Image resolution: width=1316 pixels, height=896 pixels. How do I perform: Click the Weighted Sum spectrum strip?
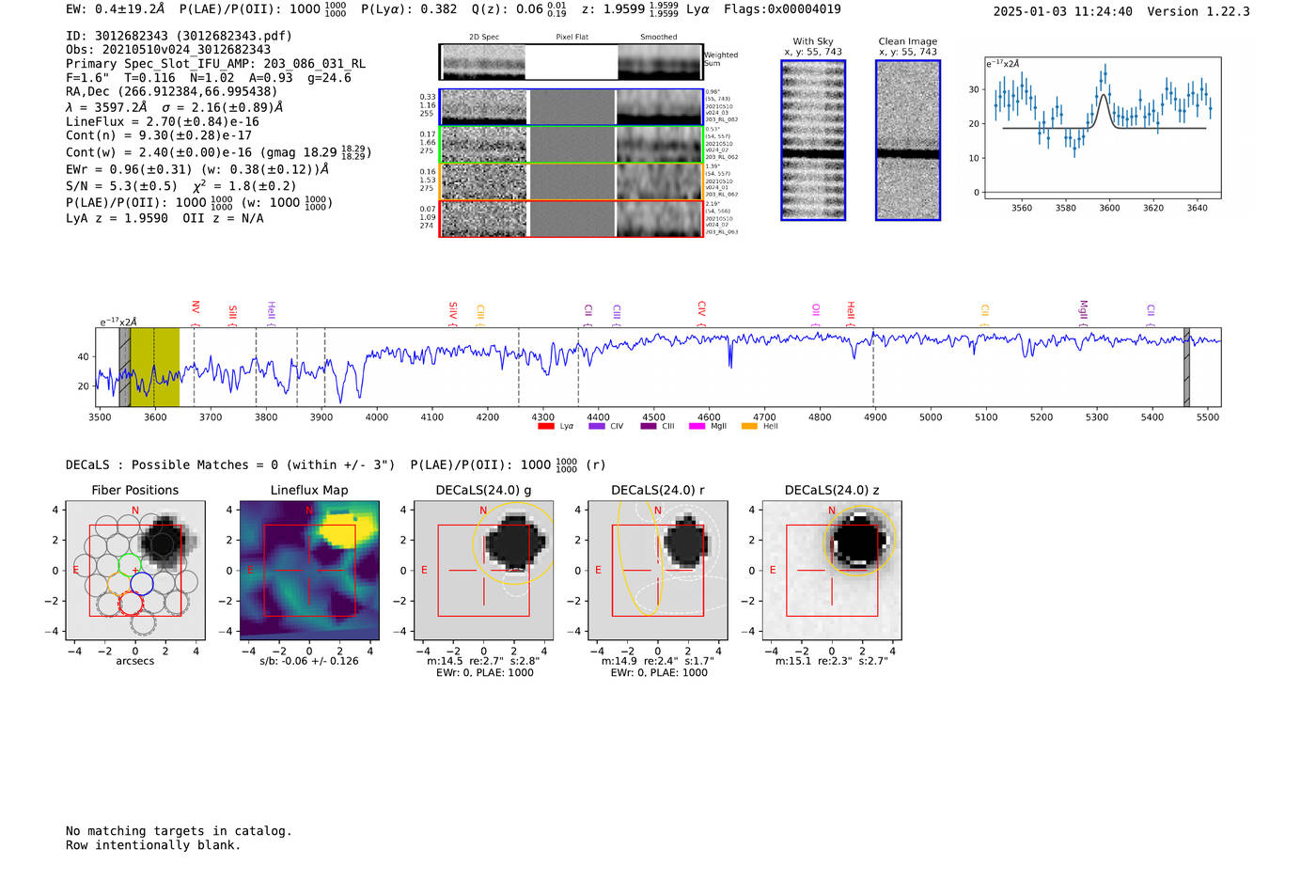point(571,62)
